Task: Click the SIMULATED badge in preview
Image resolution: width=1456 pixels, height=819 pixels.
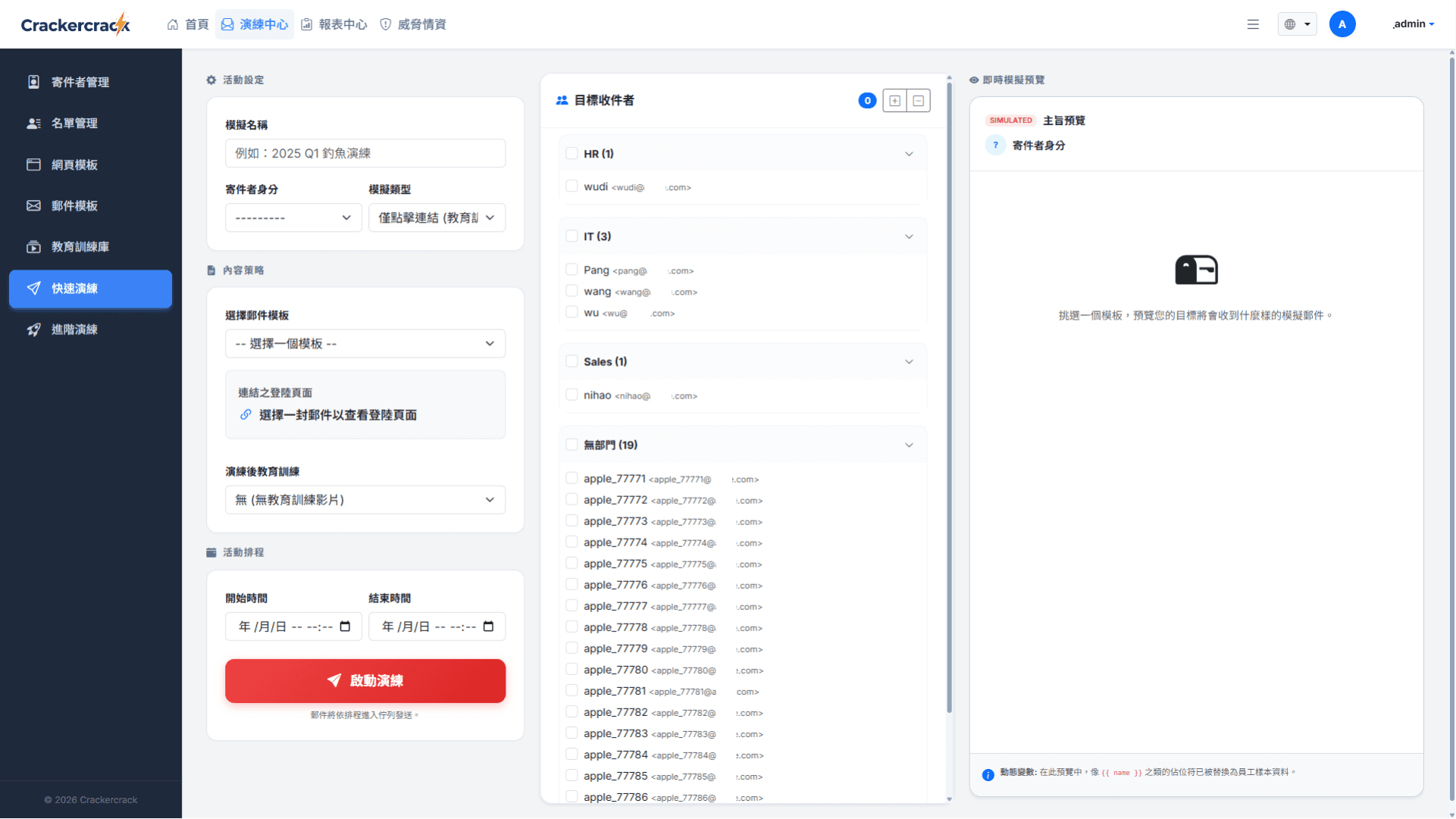Action: [1010, 120]
